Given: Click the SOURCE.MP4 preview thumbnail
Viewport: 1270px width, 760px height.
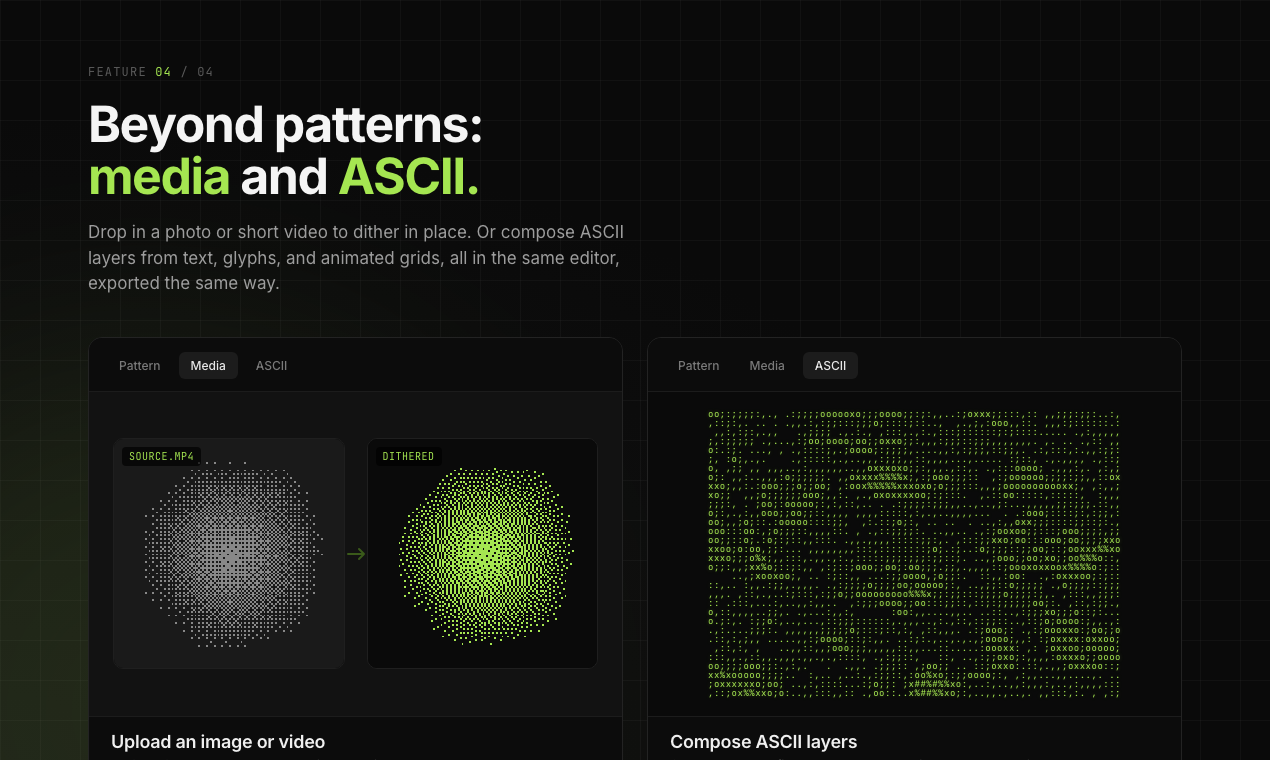Looking at the screenshot, I should coord(229,553).
